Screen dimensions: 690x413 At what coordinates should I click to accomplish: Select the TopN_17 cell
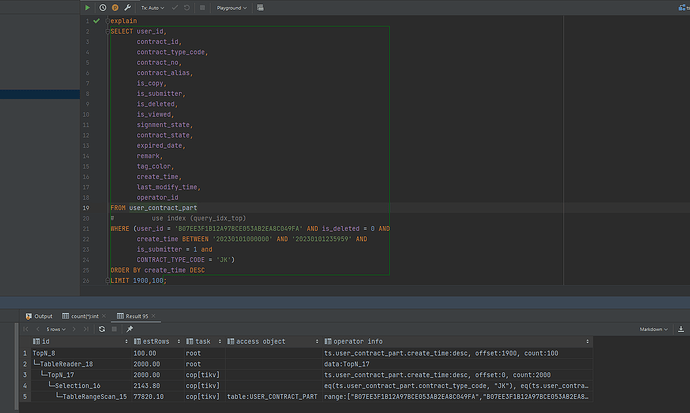click(81, 375)
